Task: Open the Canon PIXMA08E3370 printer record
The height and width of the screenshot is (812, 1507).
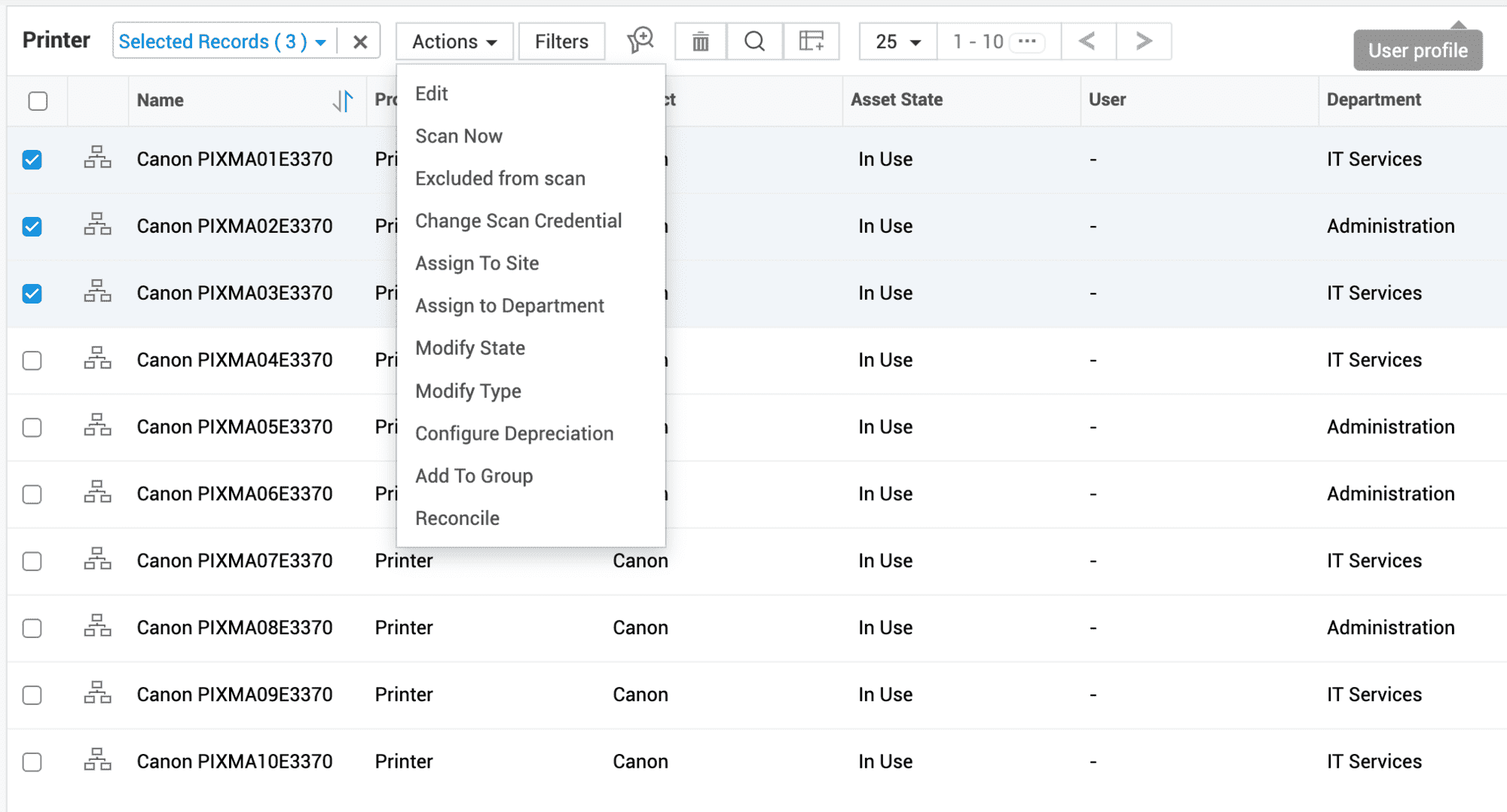Action: pos(234,627)
